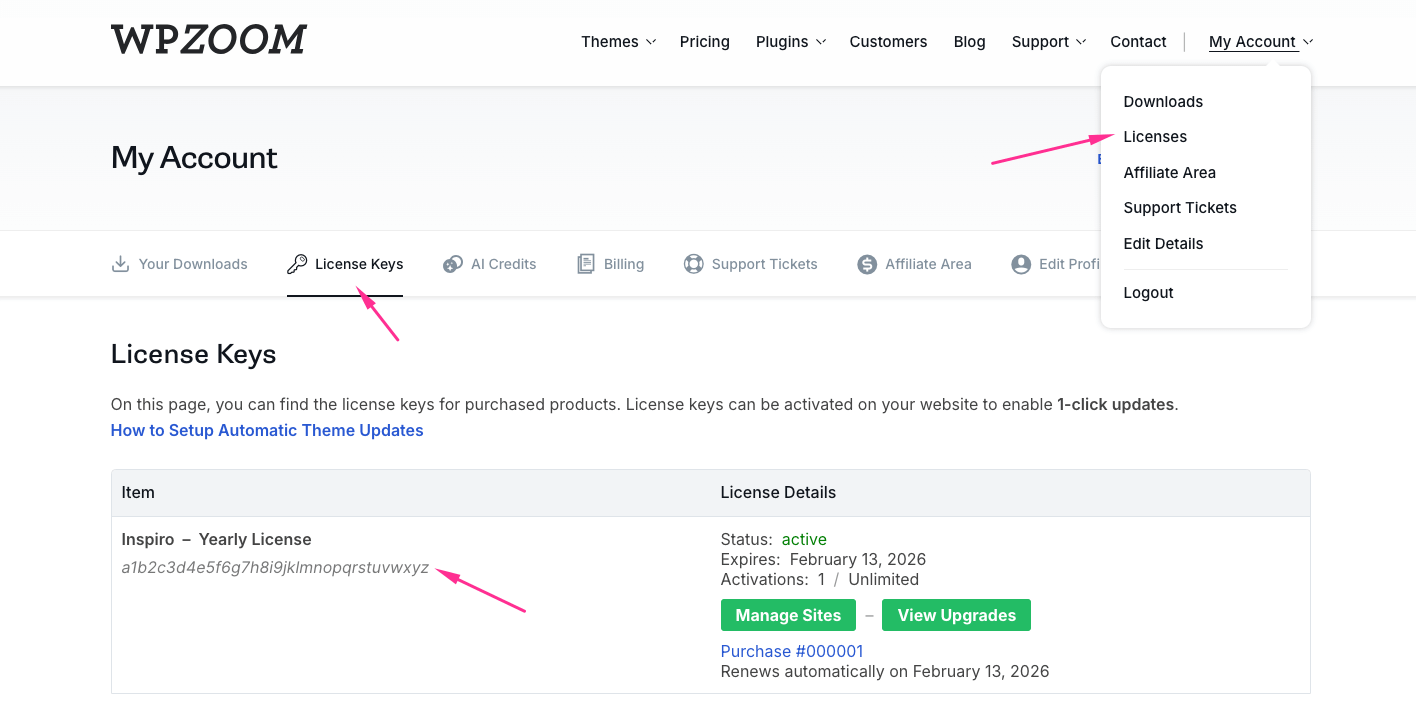Click the Affiliate Area dollar icon
The image size is (1416, 725).
click(x=867, y=264)
